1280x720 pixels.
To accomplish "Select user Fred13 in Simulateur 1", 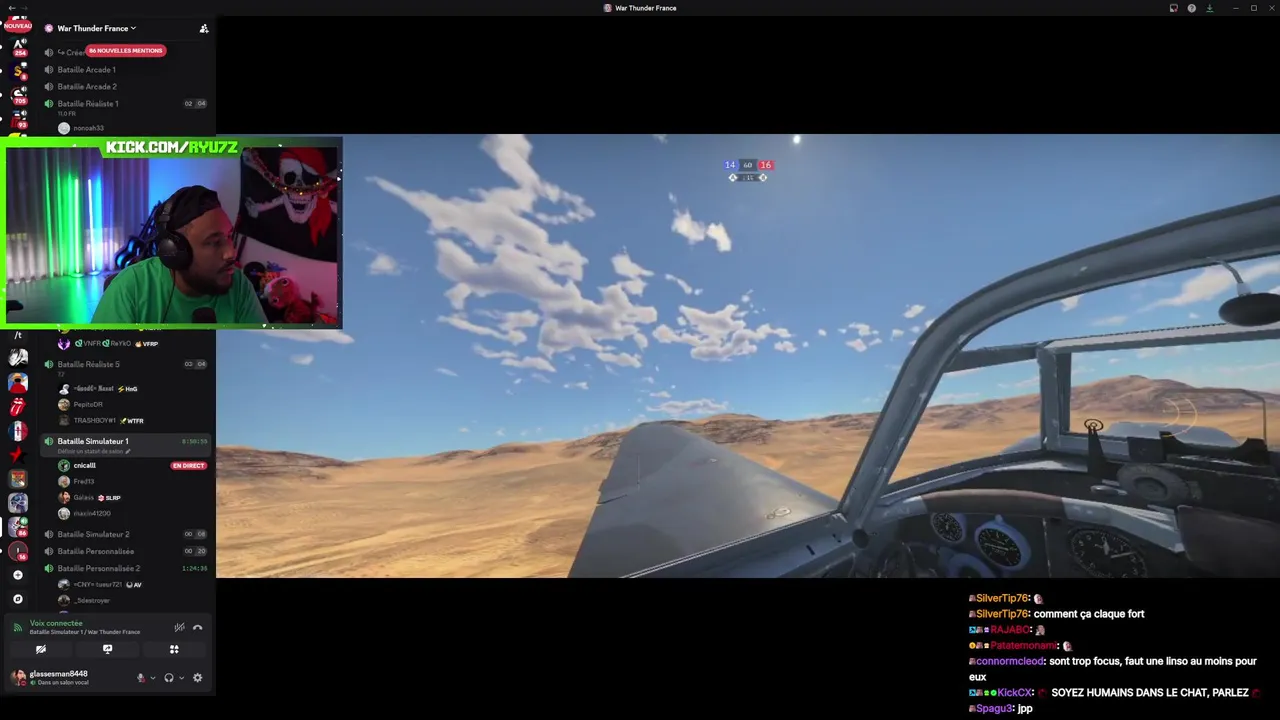I will pyautogui.click(x=84, y=481).
